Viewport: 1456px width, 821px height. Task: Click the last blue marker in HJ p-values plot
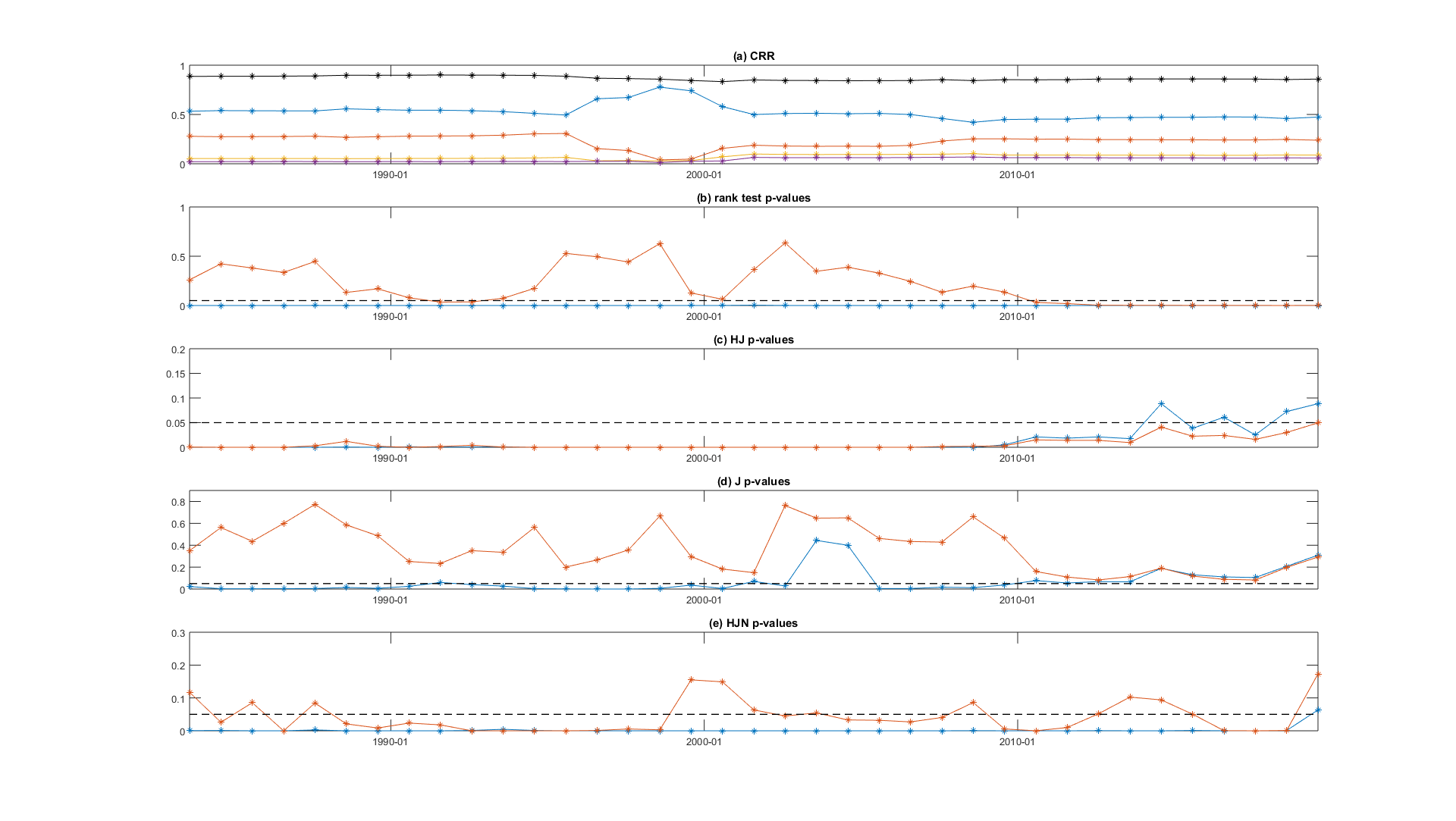[x=1318, y=403]
